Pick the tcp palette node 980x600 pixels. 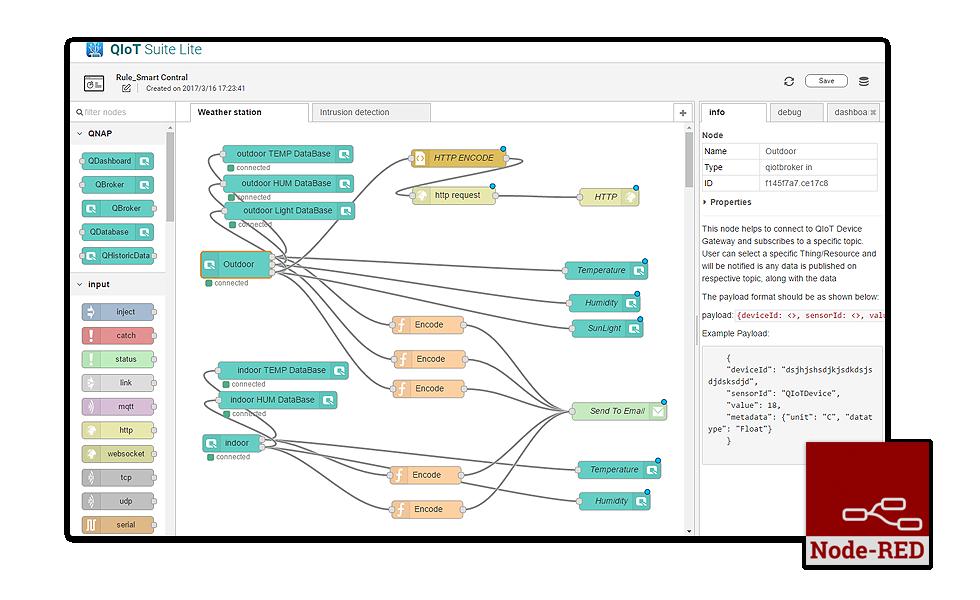coord(118,478)
